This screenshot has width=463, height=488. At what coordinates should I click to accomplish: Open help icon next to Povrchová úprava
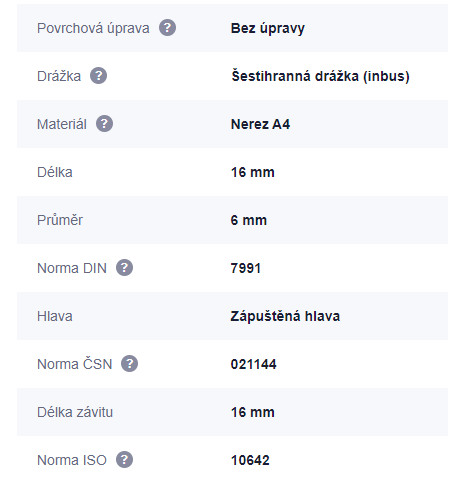tap(167, 28)
